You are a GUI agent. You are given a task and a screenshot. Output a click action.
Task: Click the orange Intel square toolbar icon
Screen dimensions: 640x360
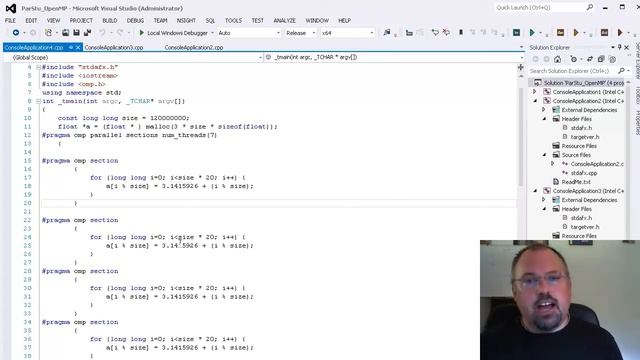[x=560, y=33]
